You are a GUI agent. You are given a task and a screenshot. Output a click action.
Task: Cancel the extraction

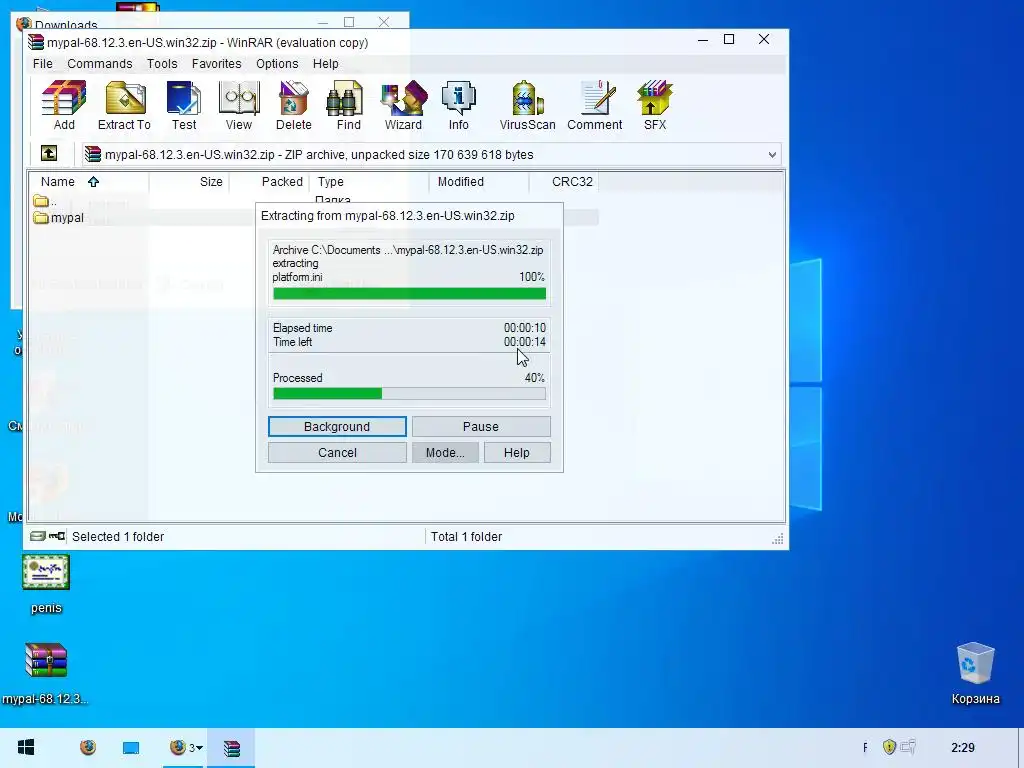click(x=337, y=453)
